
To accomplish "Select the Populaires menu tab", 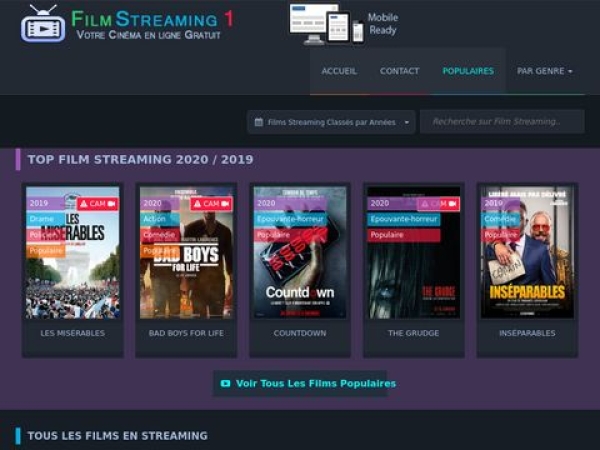I will [x=468, y=71].
